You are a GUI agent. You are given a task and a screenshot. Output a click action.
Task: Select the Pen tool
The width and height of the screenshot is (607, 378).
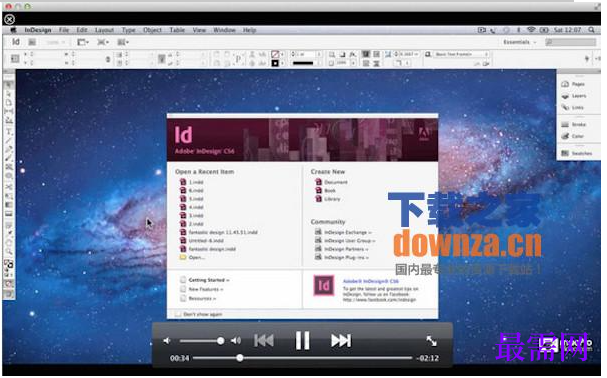coord(9,149)
